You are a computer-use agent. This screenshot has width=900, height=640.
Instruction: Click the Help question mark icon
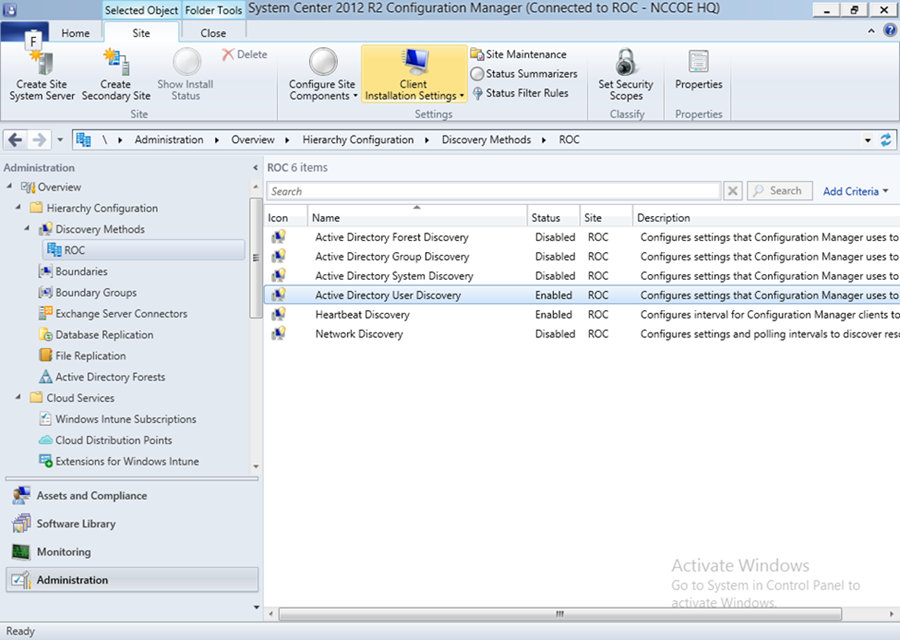[890, 30]
